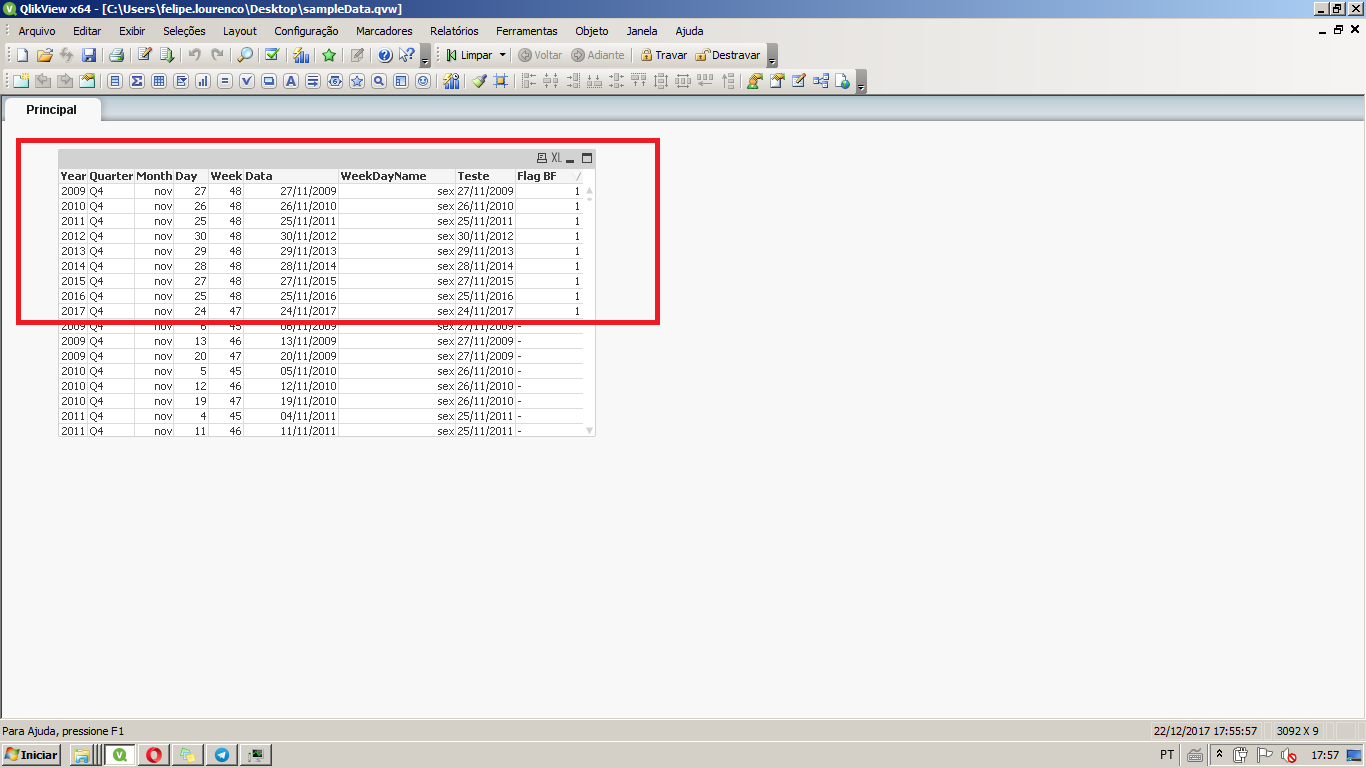Activate context help pointer icon
The image size is (1366, 768).
click(406, 55)
